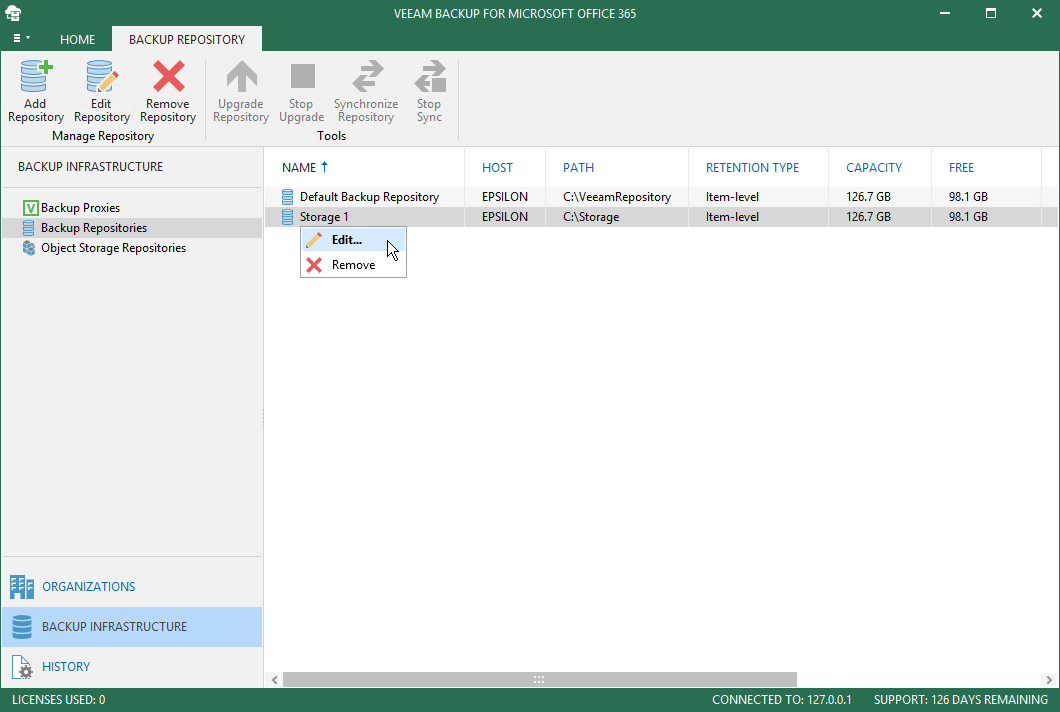The width and height of the screenshot is (1060, 712).
Task: Sort by the FREE column header
Action: [961, 168]
